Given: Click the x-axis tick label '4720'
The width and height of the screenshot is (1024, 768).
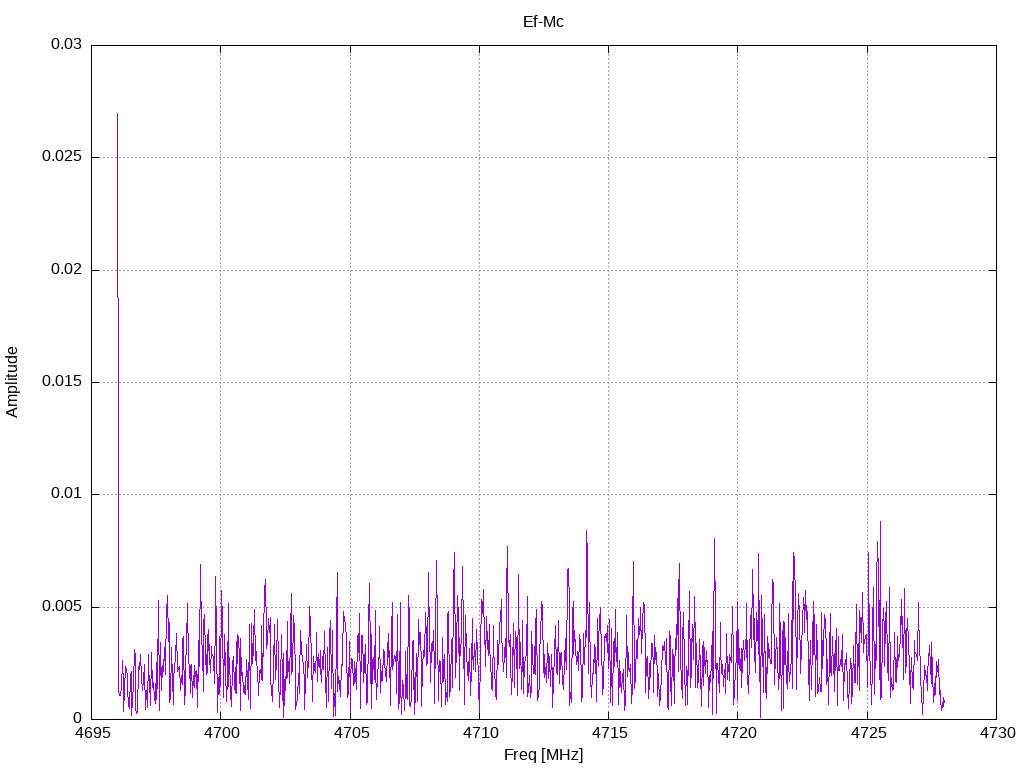Looking at the screenshot, I should coord(739,733).
